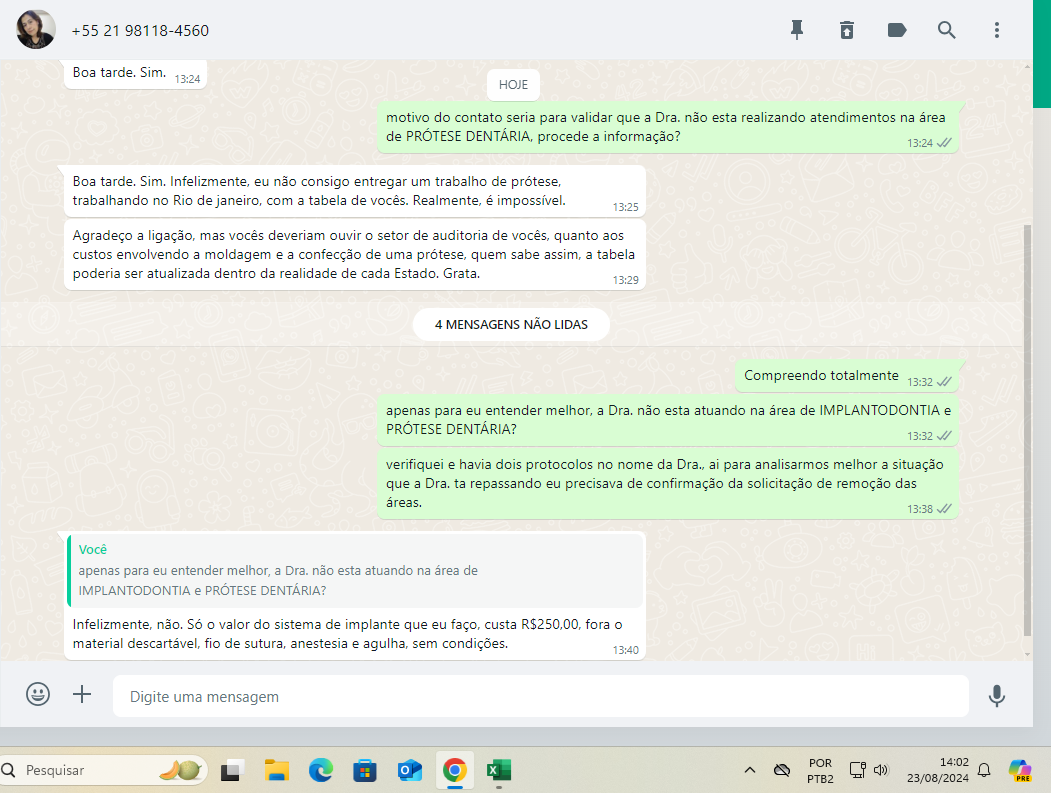This screenshot has height=793, width=1051.
Task: Jump to quoted message from Você
Action: 355,570
